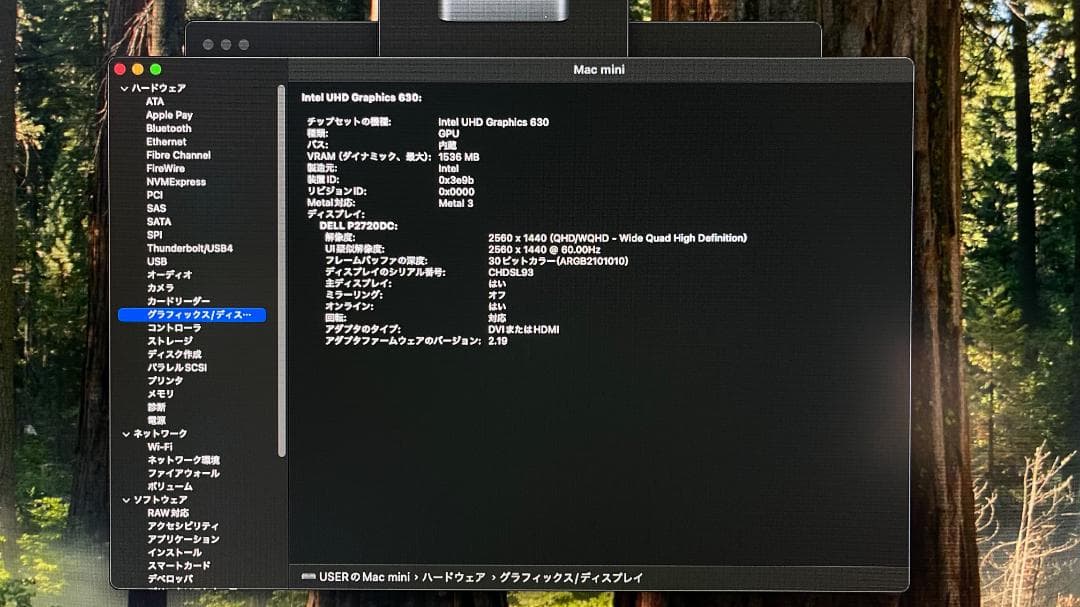
Task: Select Ethernet in the sidebar
Action: 166,142
